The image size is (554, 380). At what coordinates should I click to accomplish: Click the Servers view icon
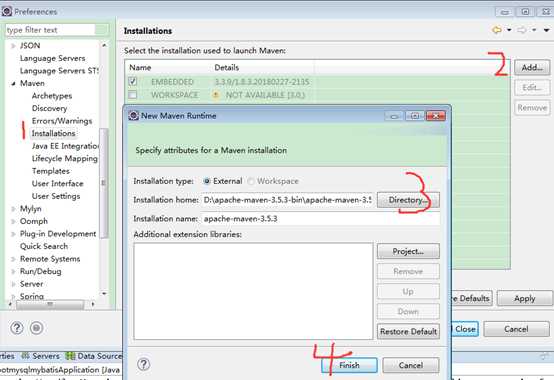pos(25,356)
